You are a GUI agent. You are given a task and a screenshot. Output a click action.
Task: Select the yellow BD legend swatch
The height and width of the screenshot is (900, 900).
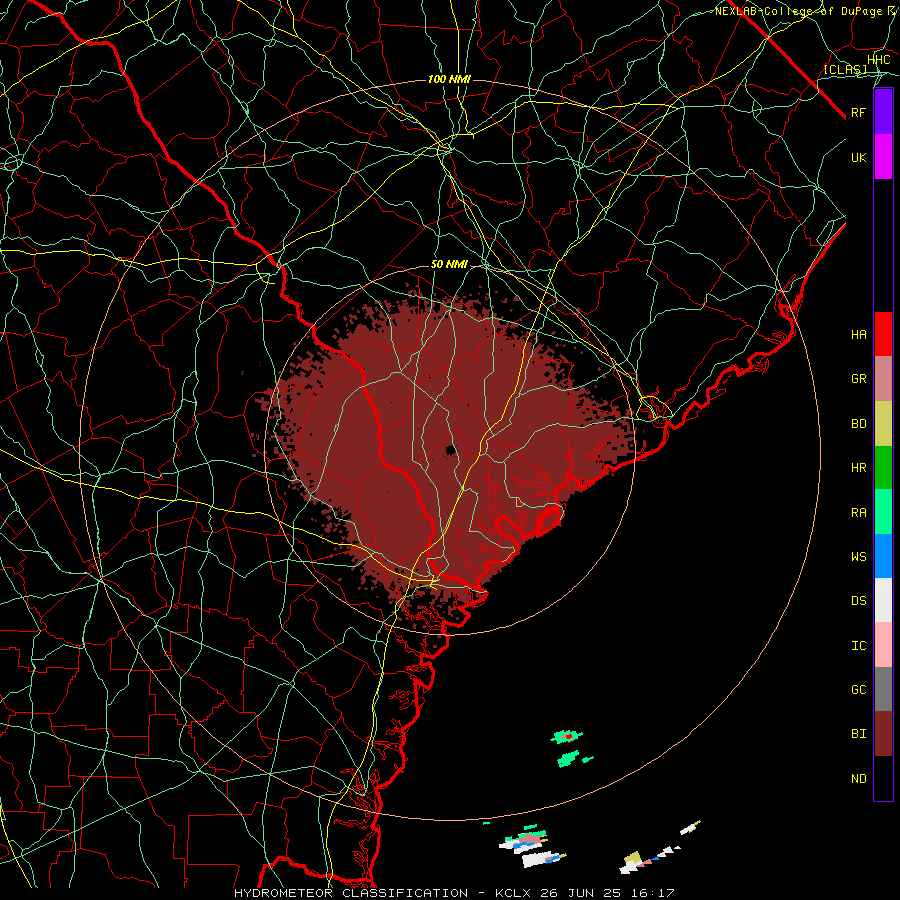click(883, 424)
